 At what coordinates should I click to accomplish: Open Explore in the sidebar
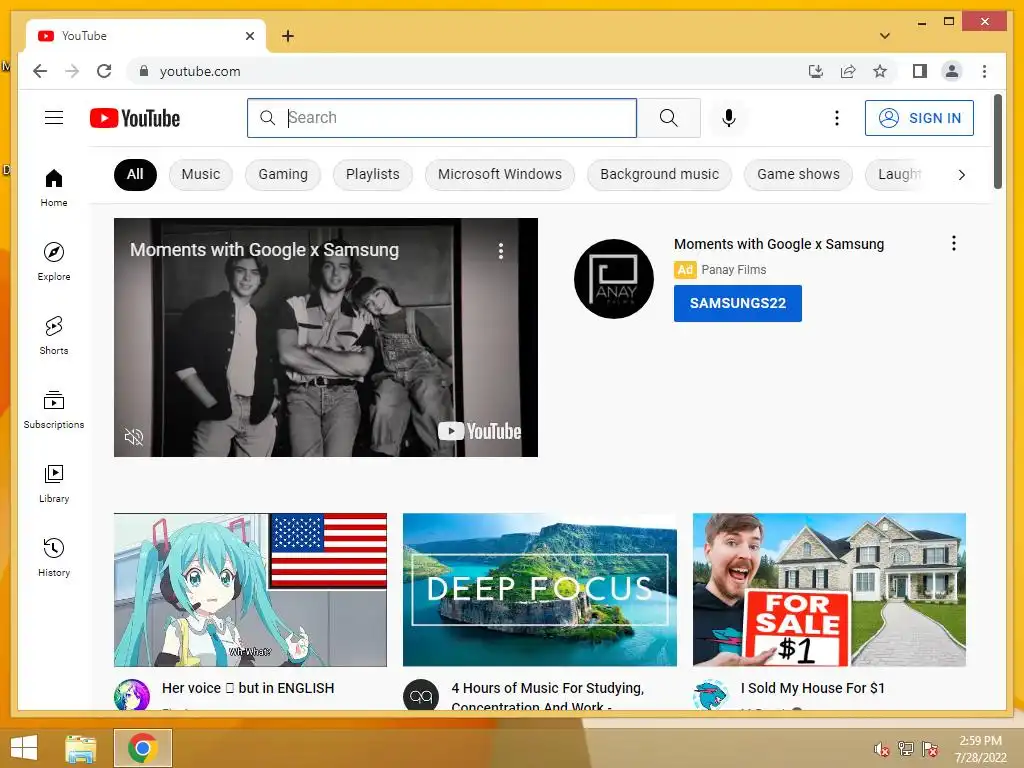pos(54,261)
